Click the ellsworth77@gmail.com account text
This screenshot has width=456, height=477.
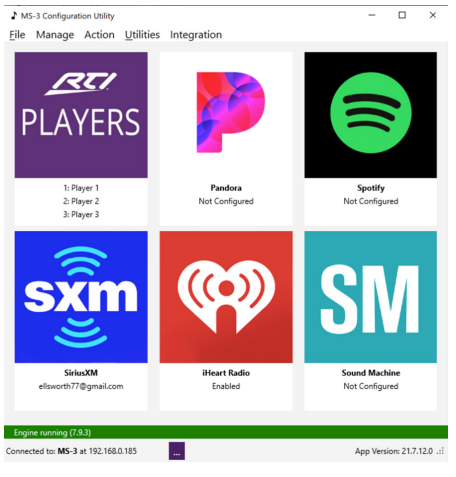click(81, 386)
